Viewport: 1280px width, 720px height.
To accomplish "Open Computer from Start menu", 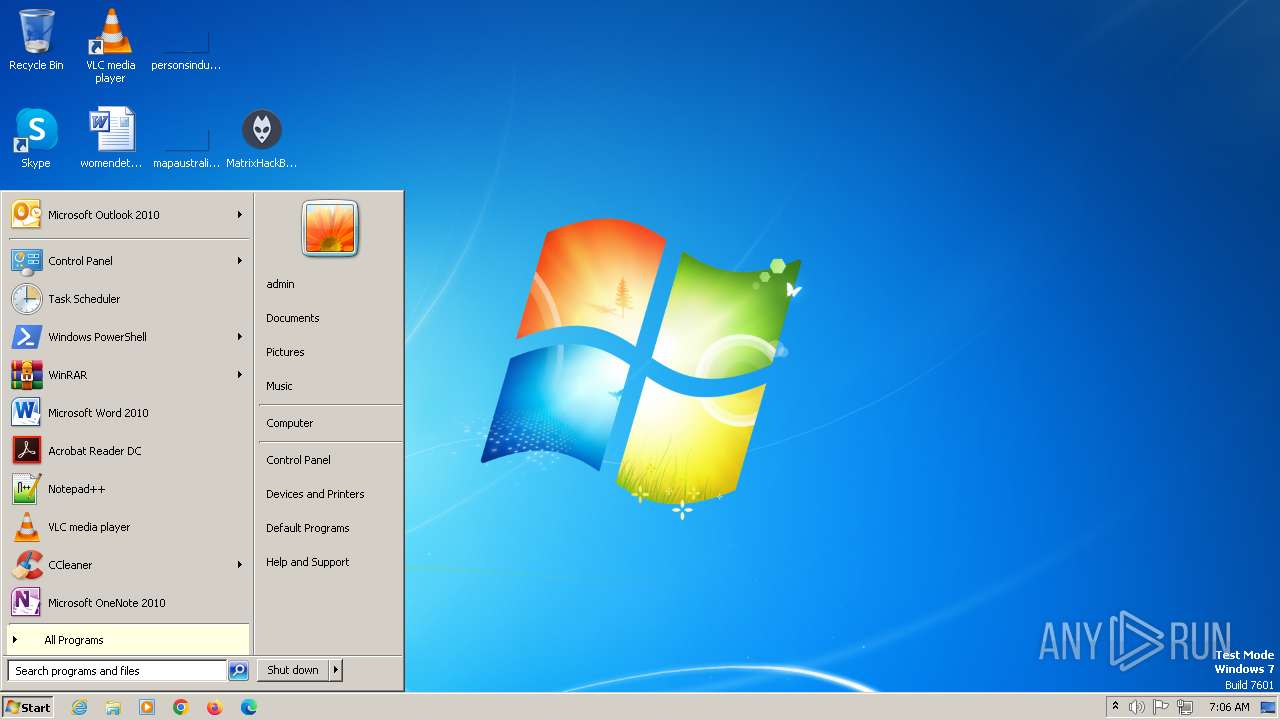I will point(330,423).
